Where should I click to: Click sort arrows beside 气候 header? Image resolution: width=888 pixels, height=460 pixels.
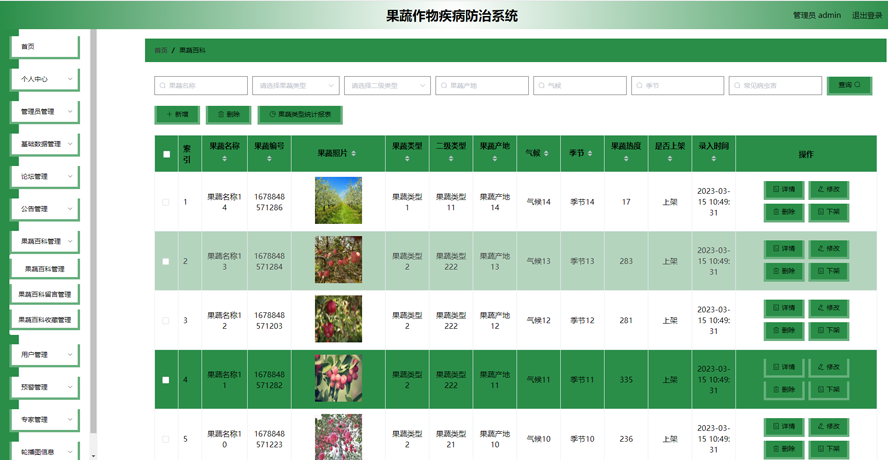(546, 154)
